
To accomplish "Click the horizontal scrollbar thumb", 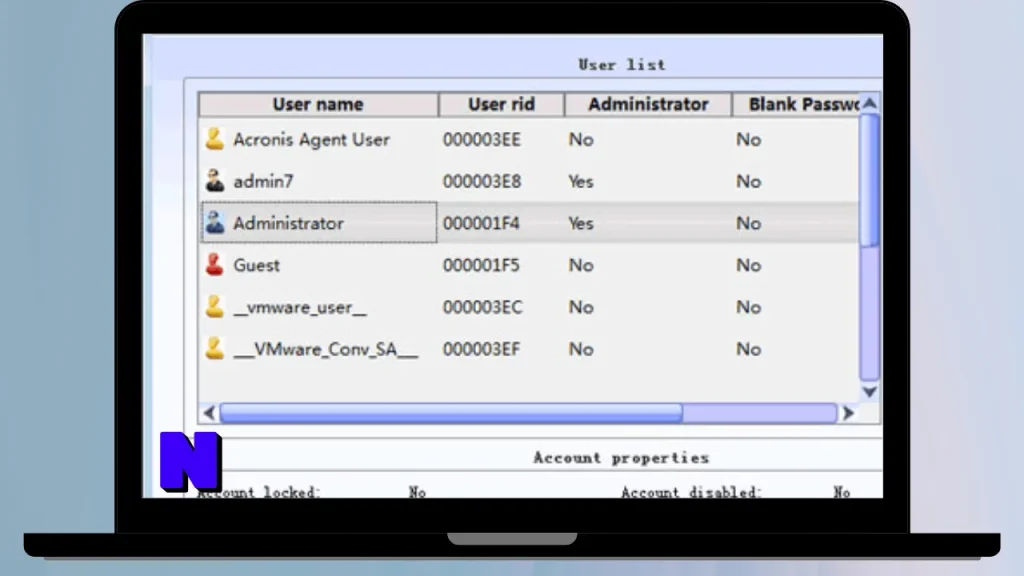I will click(451, 413).
